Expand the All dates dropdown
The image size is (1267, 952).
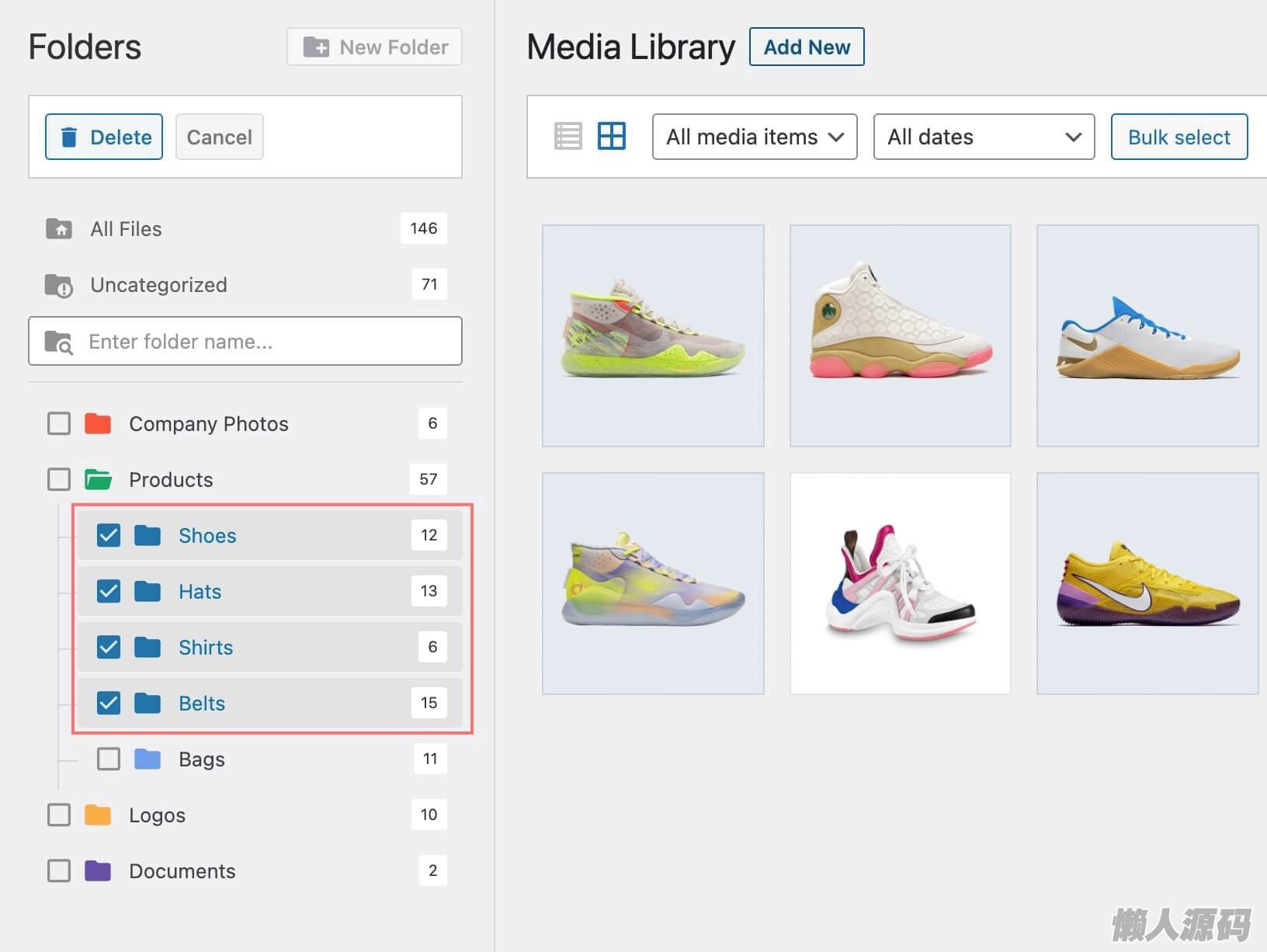point(984,137)
